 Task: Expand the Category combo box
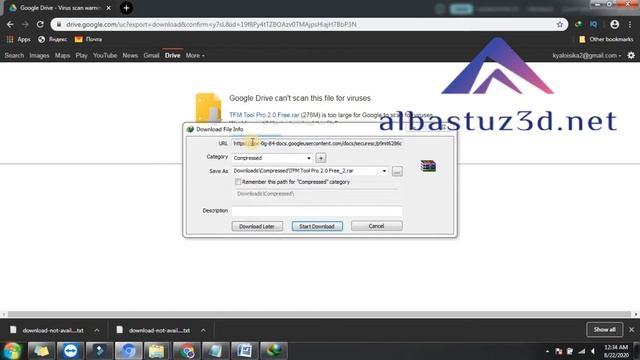coord(309,158)
